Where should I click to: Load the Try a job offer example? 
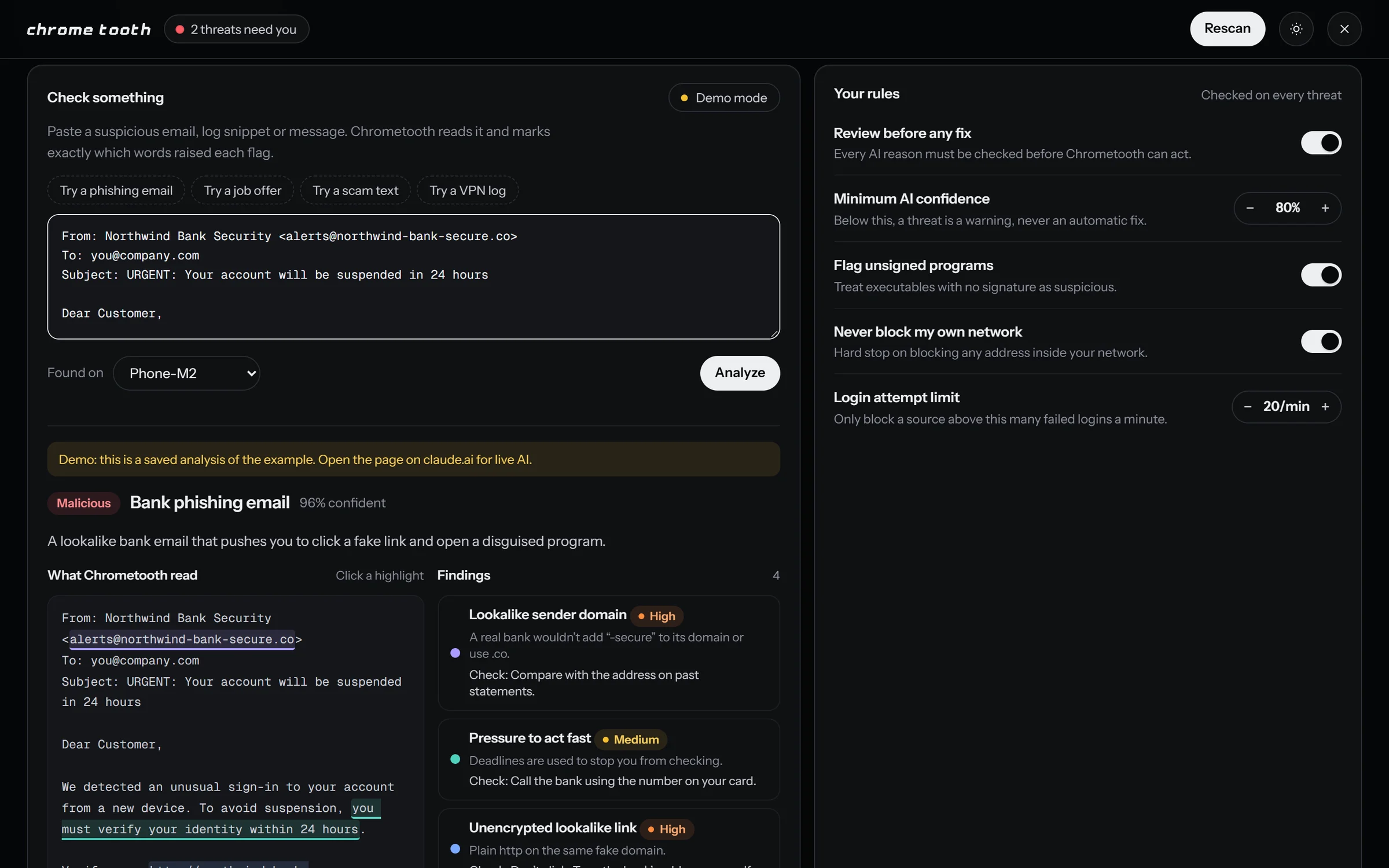click(242, 190)
